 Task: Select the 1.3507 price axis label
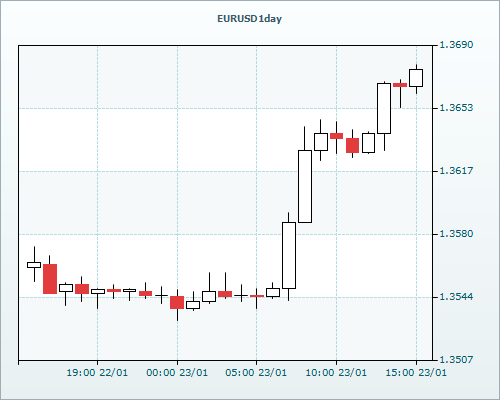[456, 360]
